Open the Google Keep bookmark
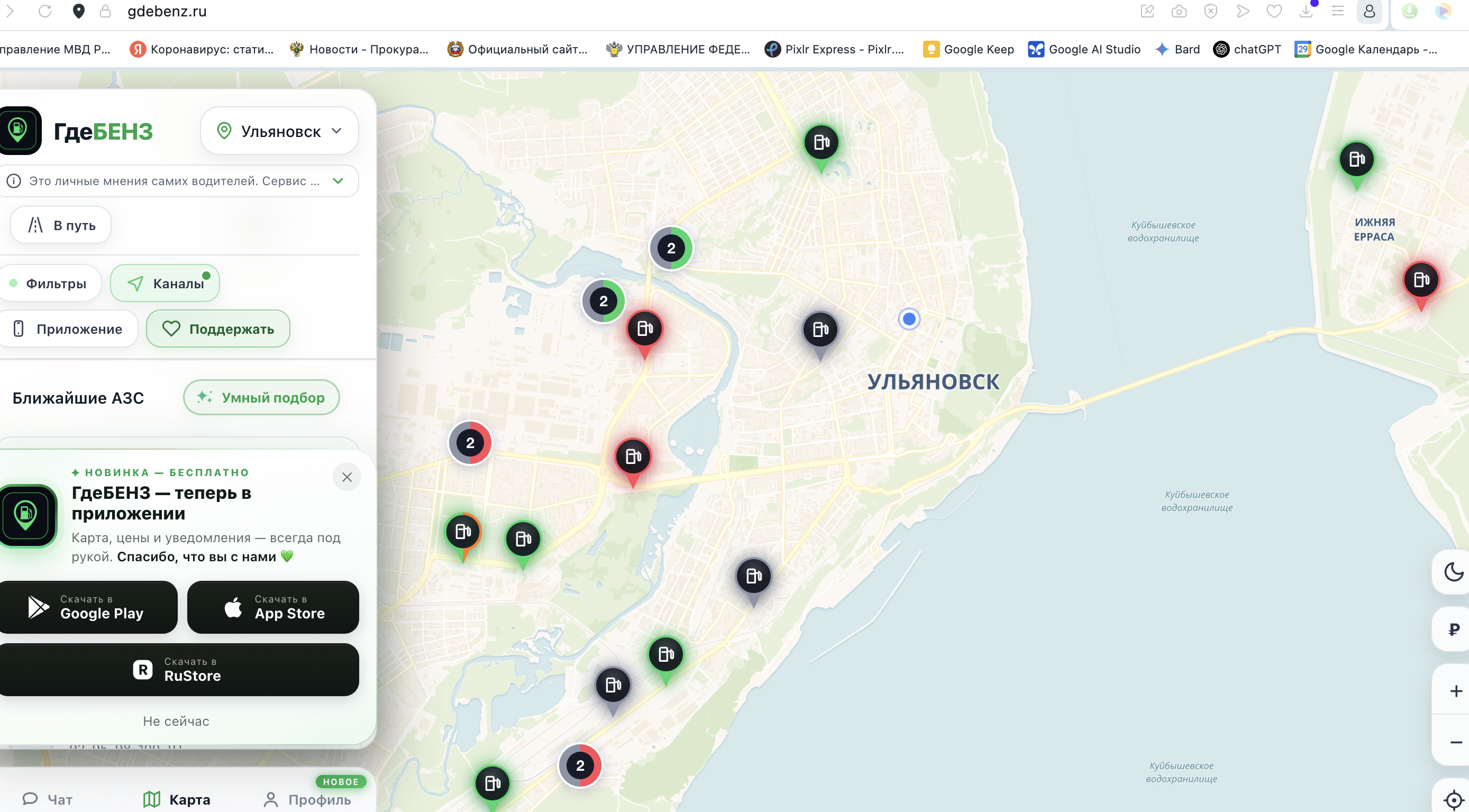 [968, 49]
